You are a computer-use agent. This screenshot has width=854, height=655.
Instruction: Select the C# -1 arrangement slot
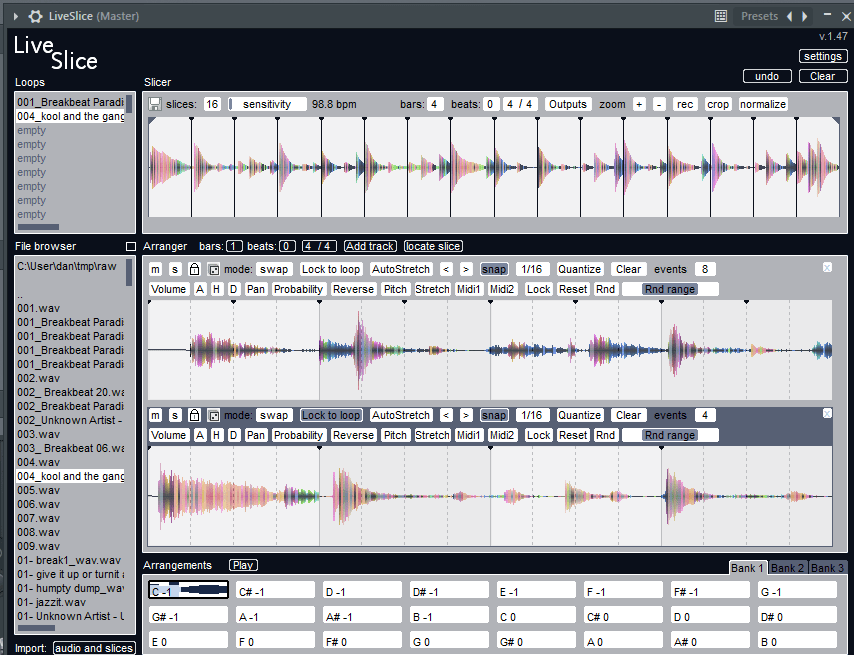[x=276, y=591]
